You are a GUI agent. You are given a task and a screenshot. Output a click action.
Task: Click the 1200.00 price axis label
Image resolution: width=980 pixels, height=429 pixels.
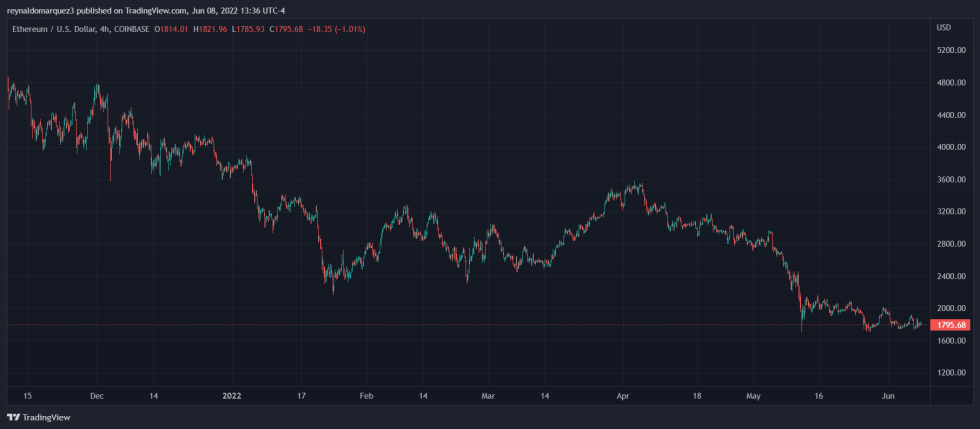(x=951, y=373)
